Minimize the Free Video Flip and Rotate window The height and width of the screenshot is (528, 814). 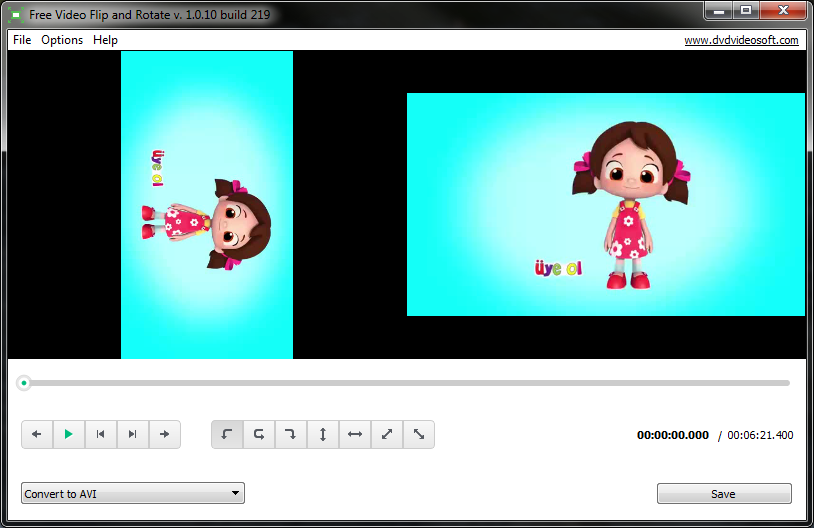718,10
